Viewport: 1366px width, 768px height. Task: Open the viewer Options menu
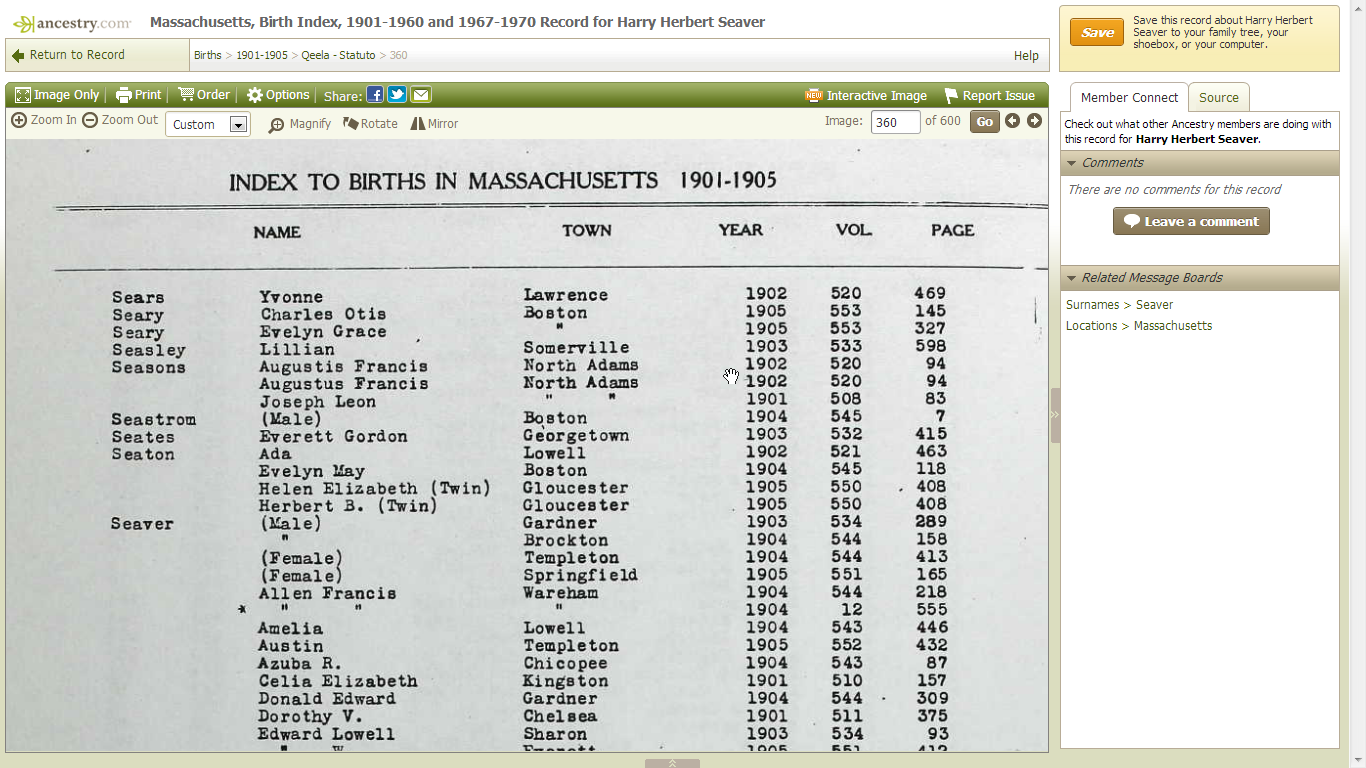coord(277,94)
